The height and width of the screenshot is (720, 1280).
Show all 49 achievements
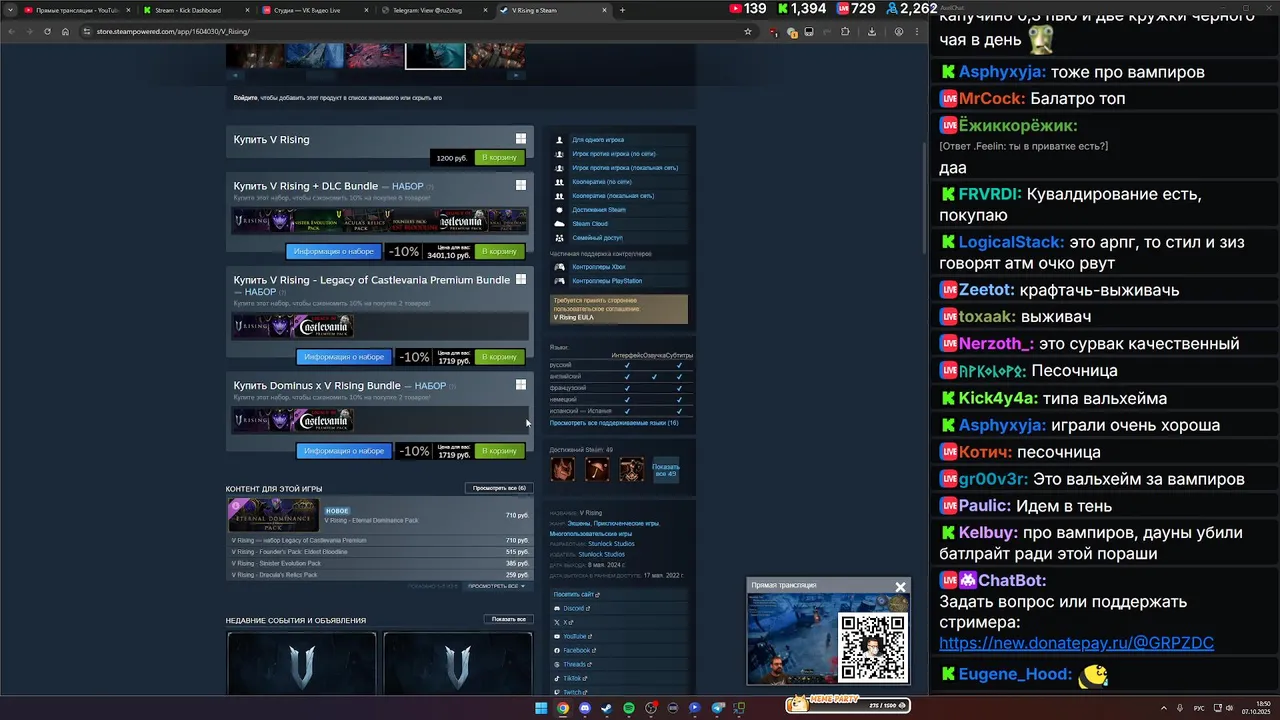(x=665, y=470)
